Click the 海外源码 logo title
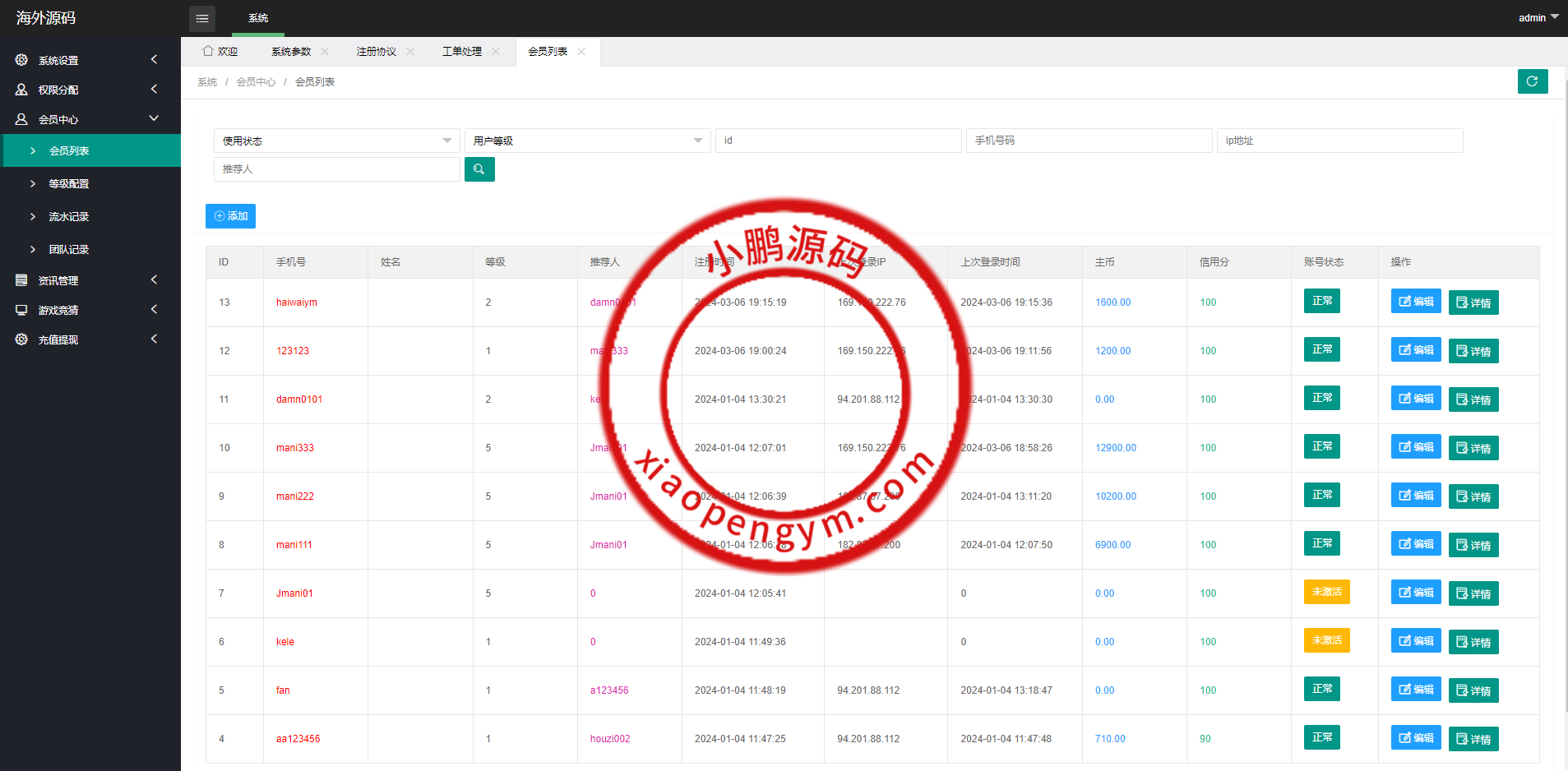 pyautogui.click(x=46, y=18)
